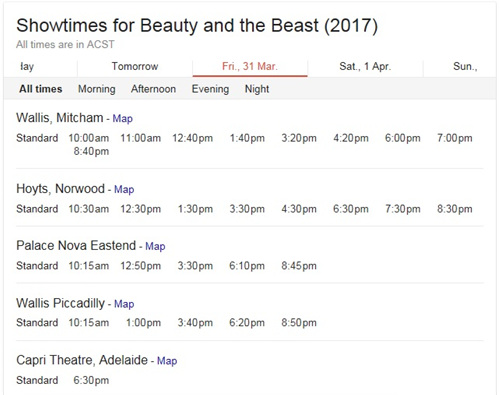Open Map link for Palace Nova Eastend
Viewport: 500px width, 395px height.
click(x=155, y=247)
